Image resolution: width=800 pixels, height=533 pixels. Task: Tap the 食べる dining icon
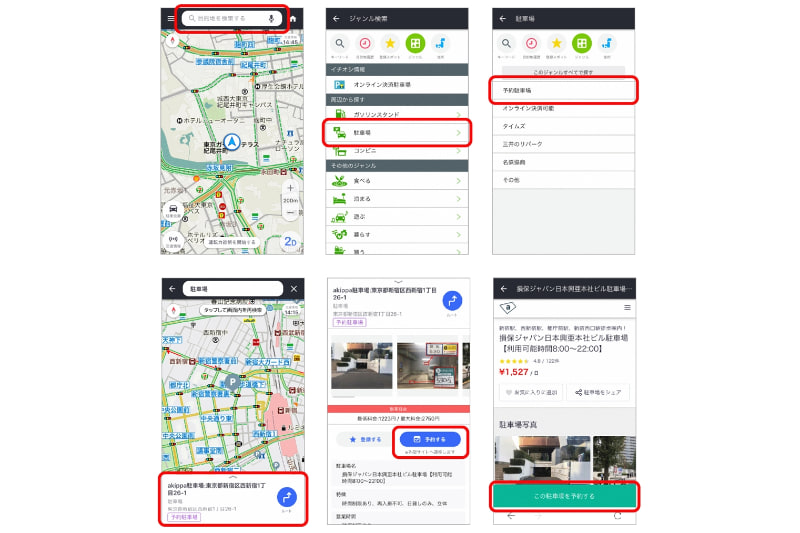click(x=340, y=181)
